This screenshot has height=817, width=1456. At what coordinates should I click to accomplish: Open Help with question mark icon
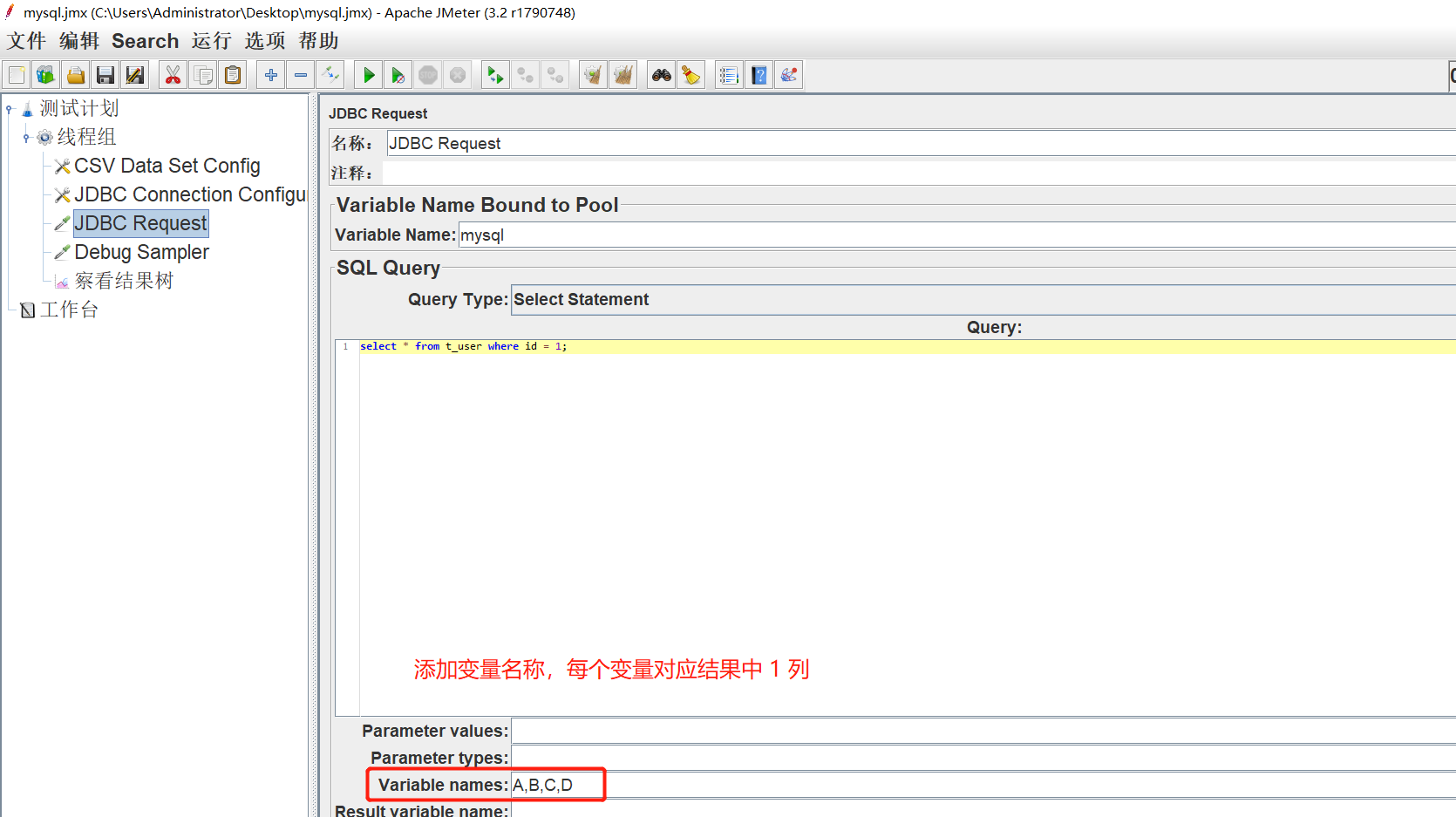pyautogui.click(x=759, y=76)
